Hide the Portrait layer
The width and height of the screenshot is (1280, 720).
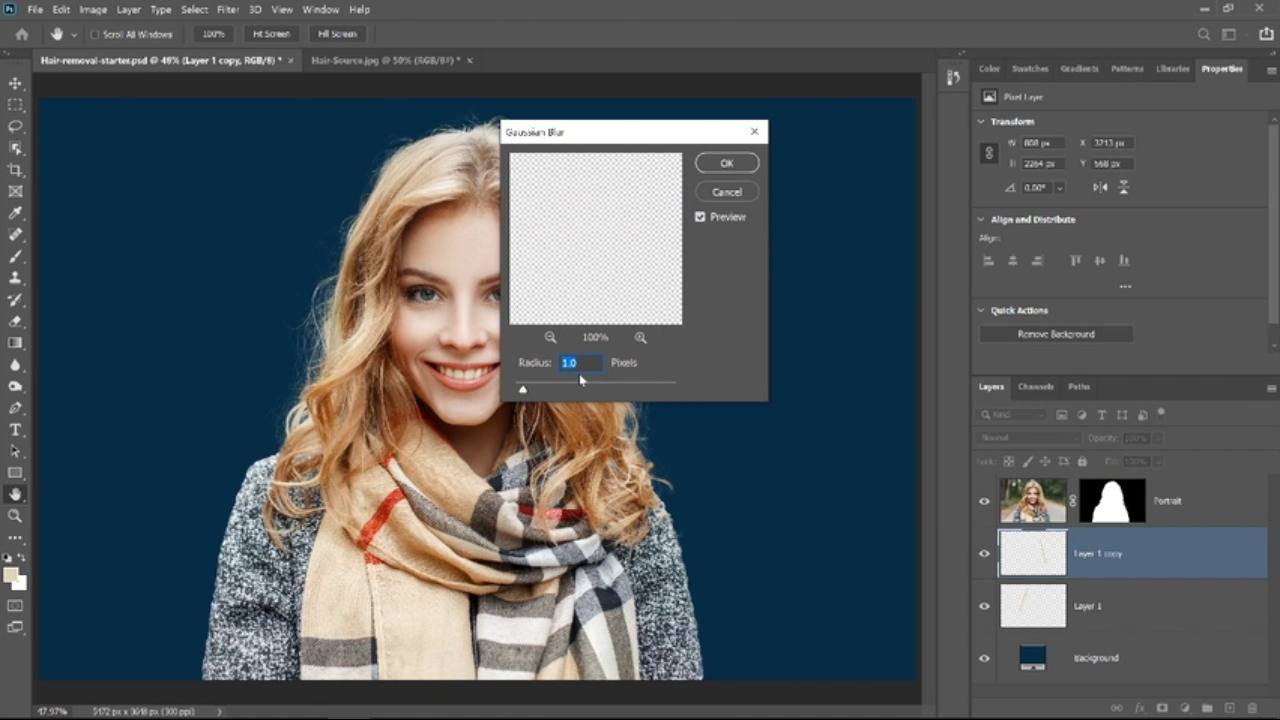pos(984,501)
